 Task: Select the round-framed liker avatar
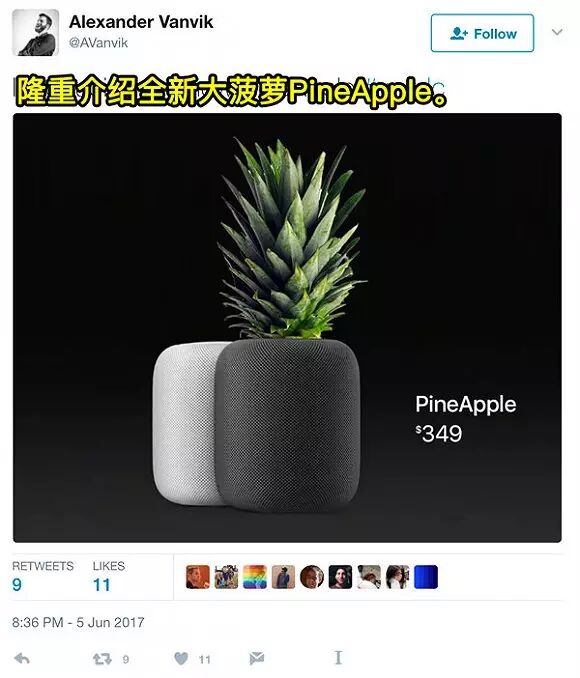tap(312, 577)
